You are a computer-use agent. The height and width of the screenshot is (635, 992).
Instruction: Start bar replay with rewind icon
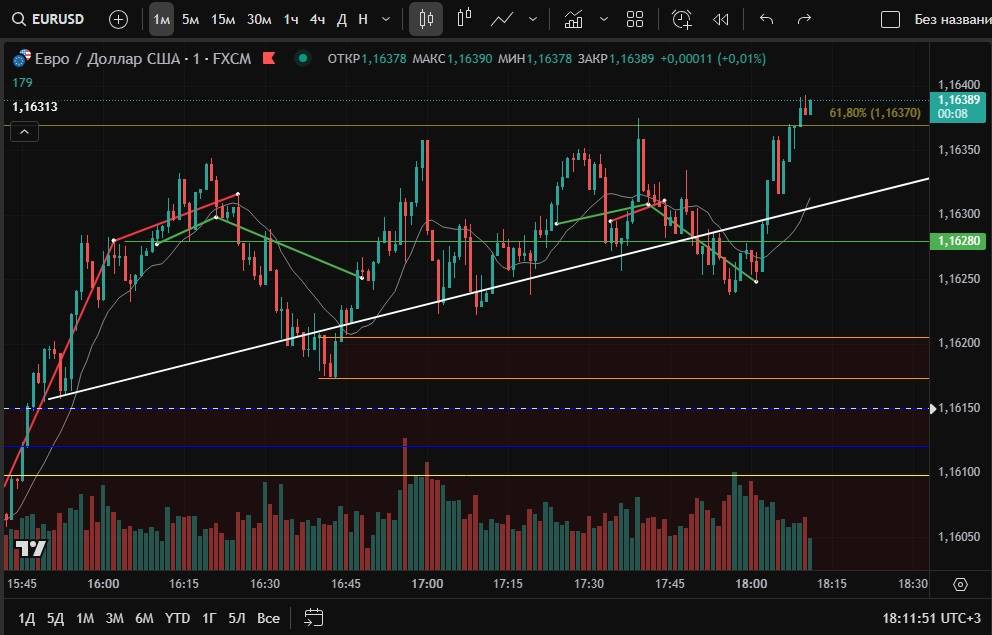[x=720, y=19]
